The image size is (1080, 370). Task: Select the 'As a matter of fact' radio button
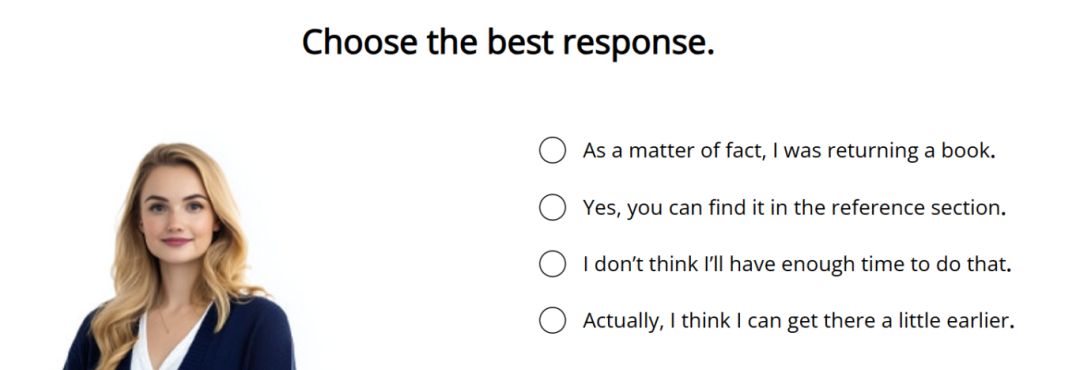point(552,150)
